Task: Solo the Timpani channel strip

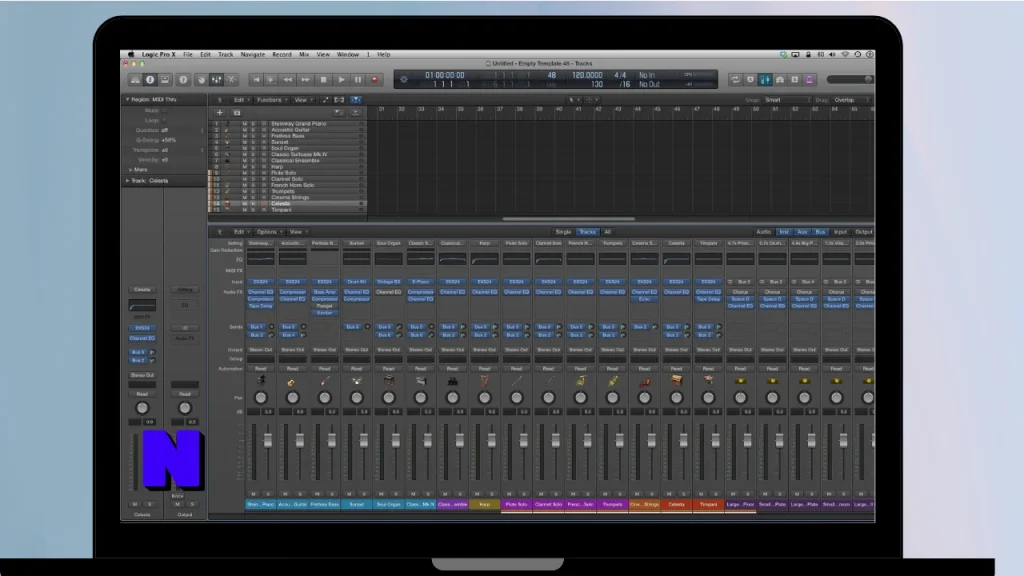Action: (716, 494)
